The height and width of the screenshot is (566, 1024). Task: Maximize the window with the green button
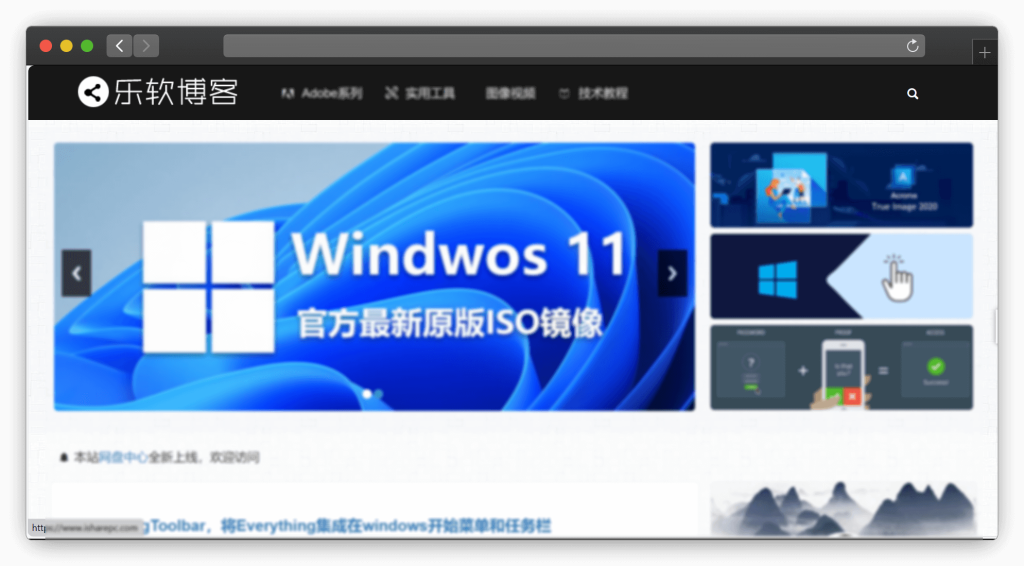87,46
